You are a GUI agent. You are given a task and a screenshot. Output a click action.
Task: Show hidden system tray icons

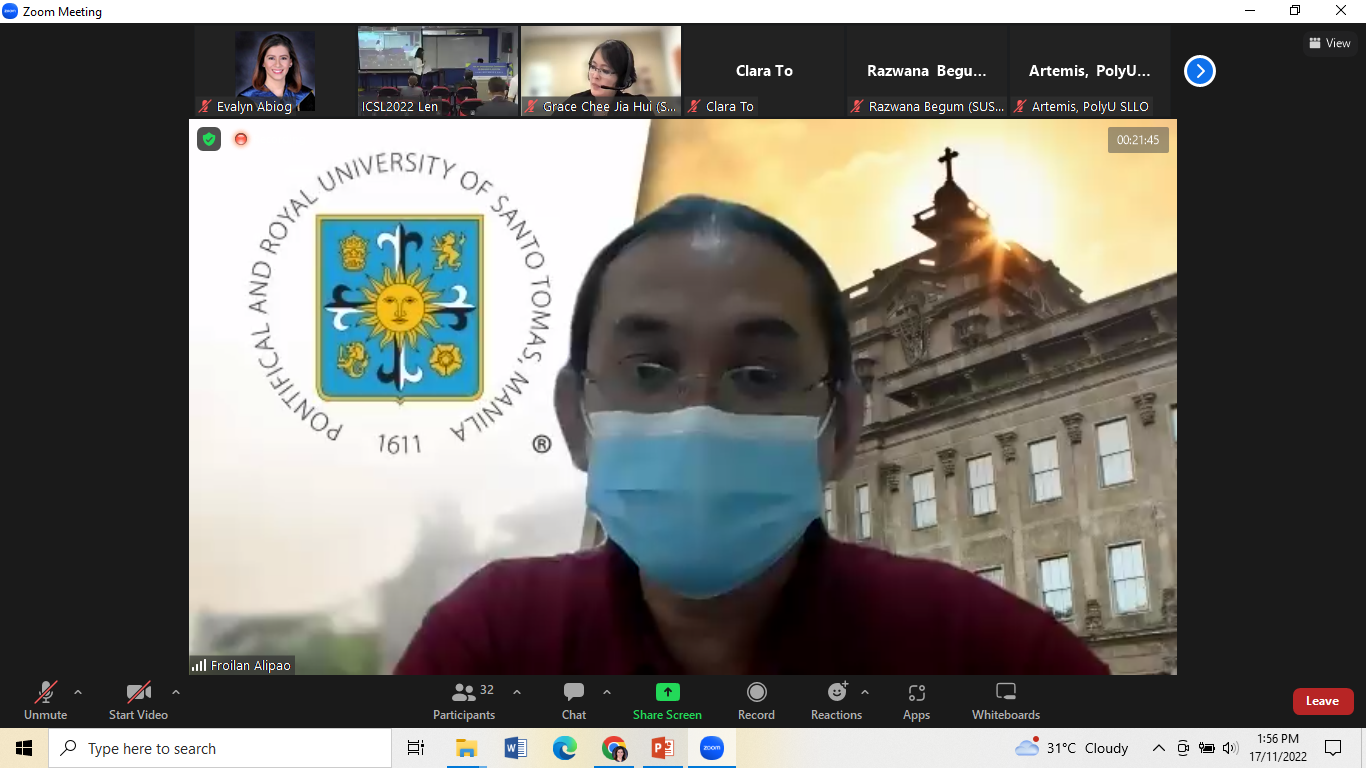pos(1159,748)
